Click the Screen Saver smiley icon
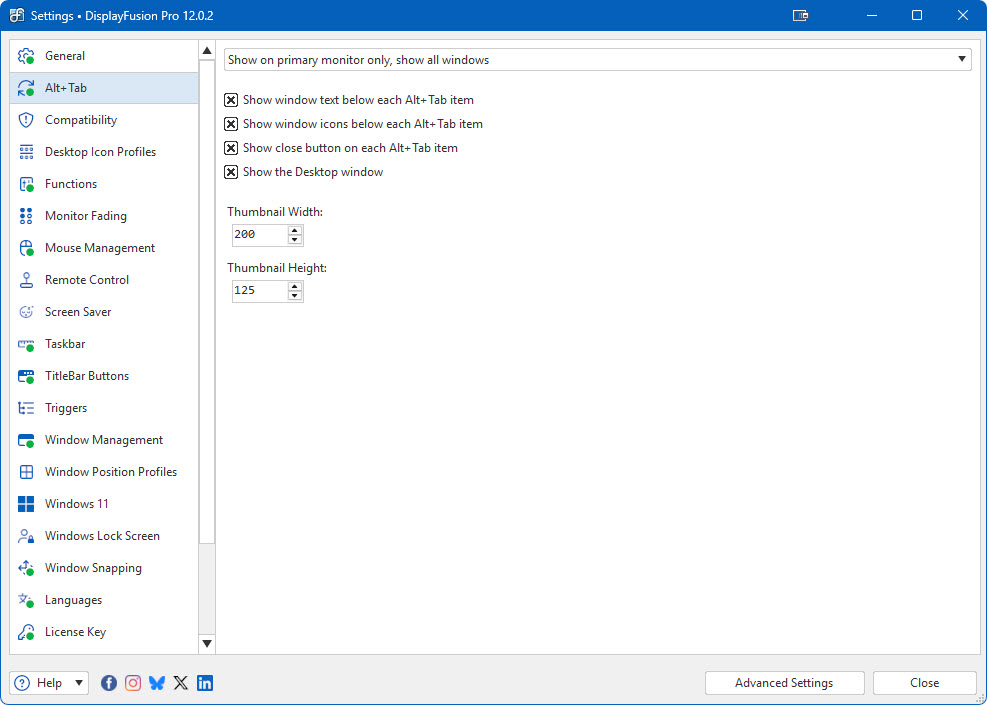Viewport: 987px width, 705px height. pyautogui.click(x=27, y=312)
